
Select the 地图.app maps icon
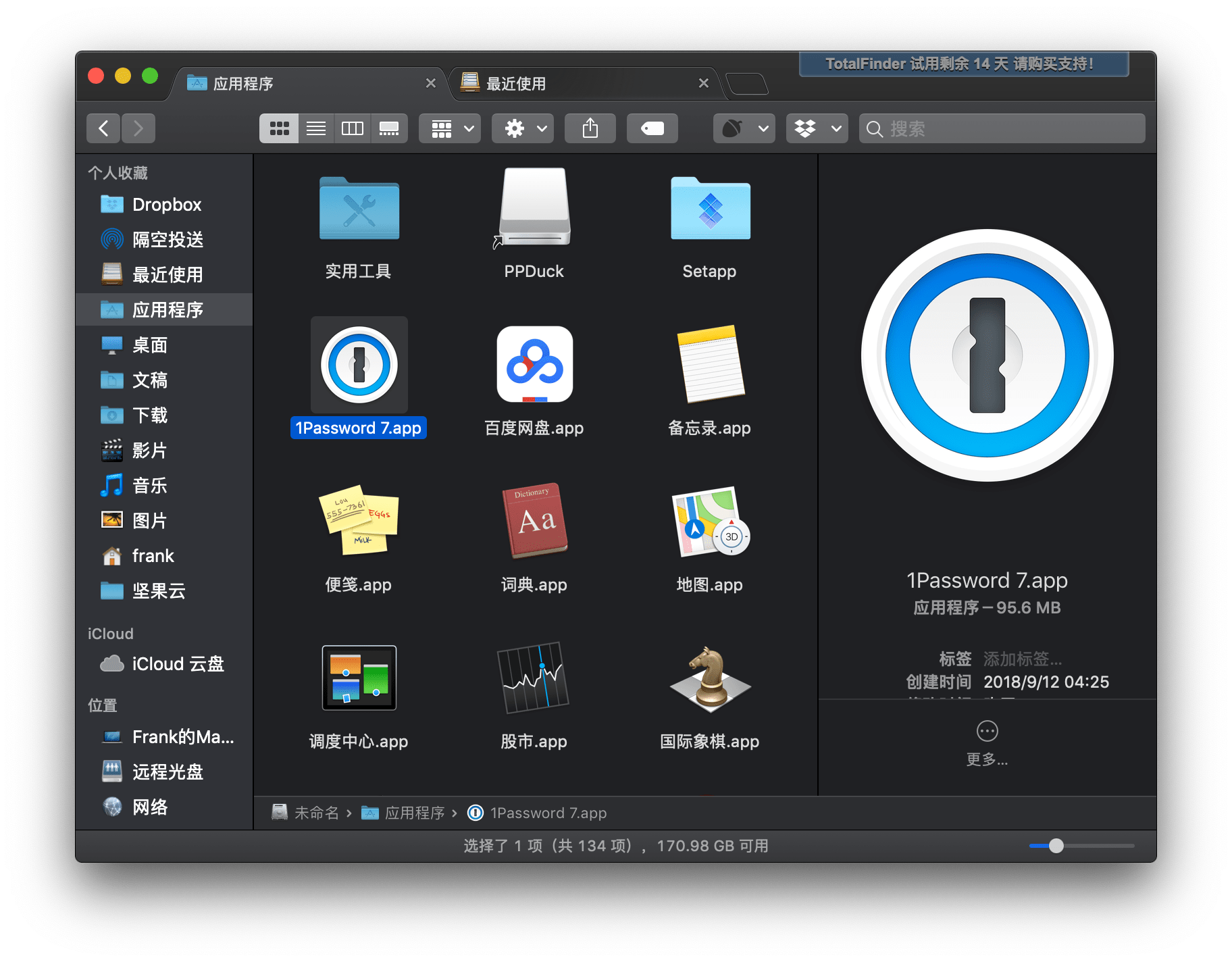point(710,520)
